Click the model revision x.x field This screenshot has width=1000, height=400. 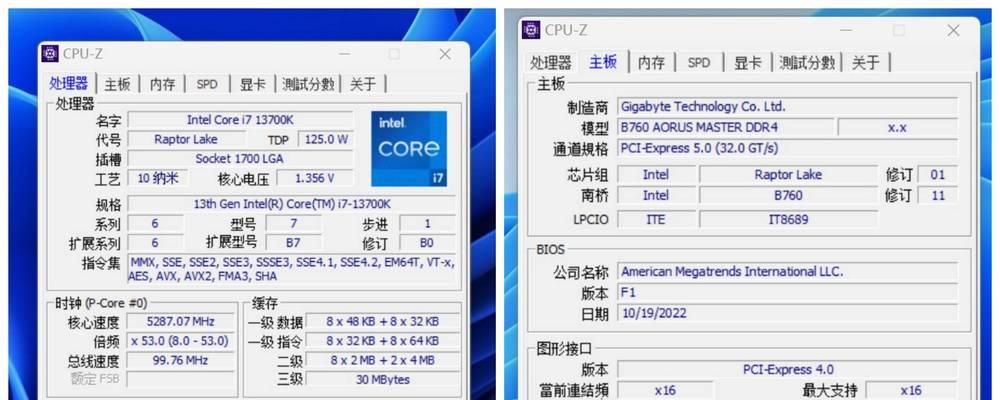pyautogui.click(x=897, y=127)
